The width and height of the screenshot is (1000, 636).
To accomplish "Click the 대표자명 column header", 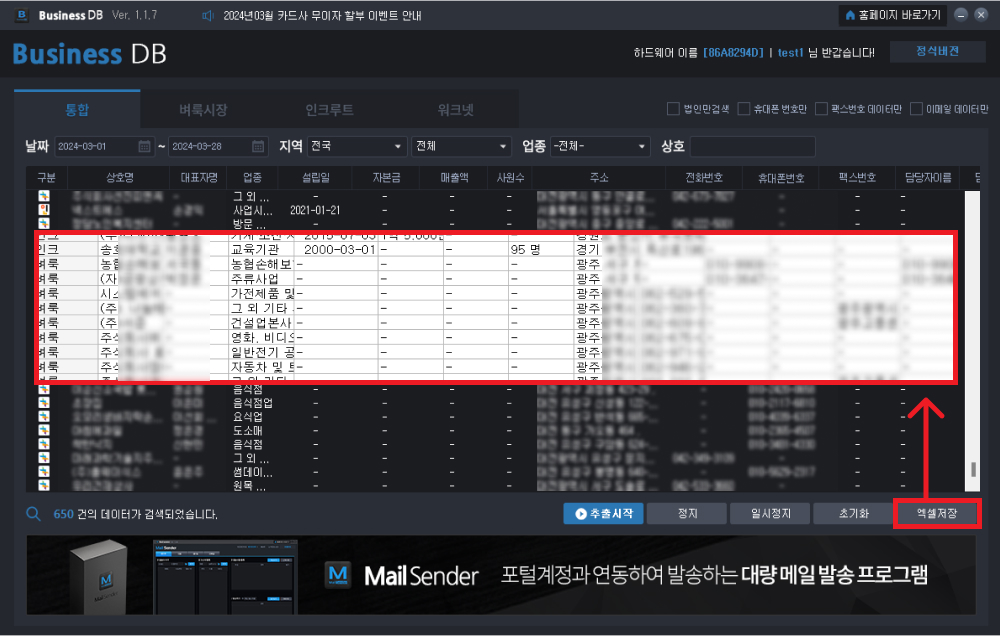I will 199,177.
